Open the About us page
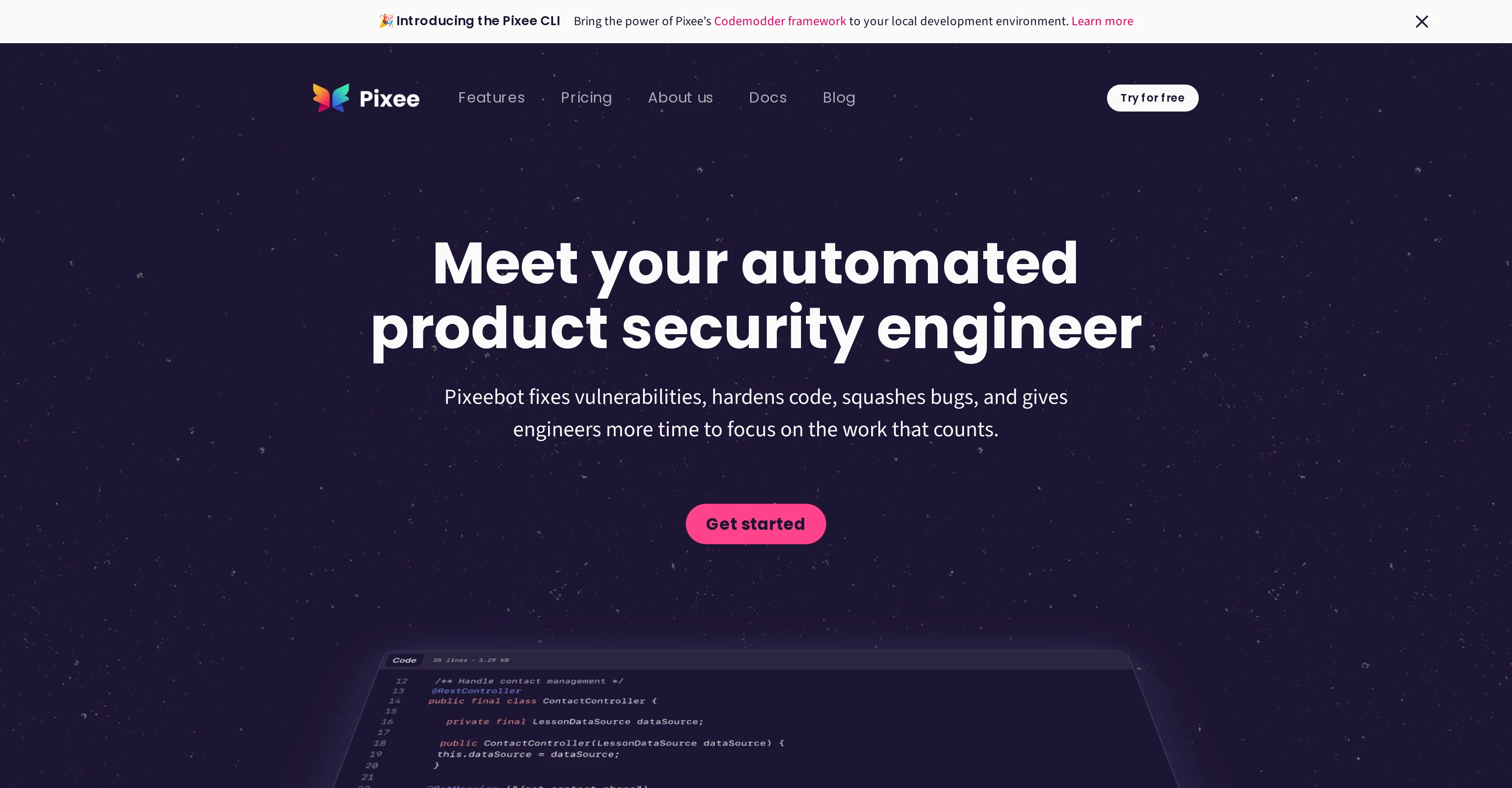Screen dimensions: 1512x788 pyautogui.click(x=680, y=98)
